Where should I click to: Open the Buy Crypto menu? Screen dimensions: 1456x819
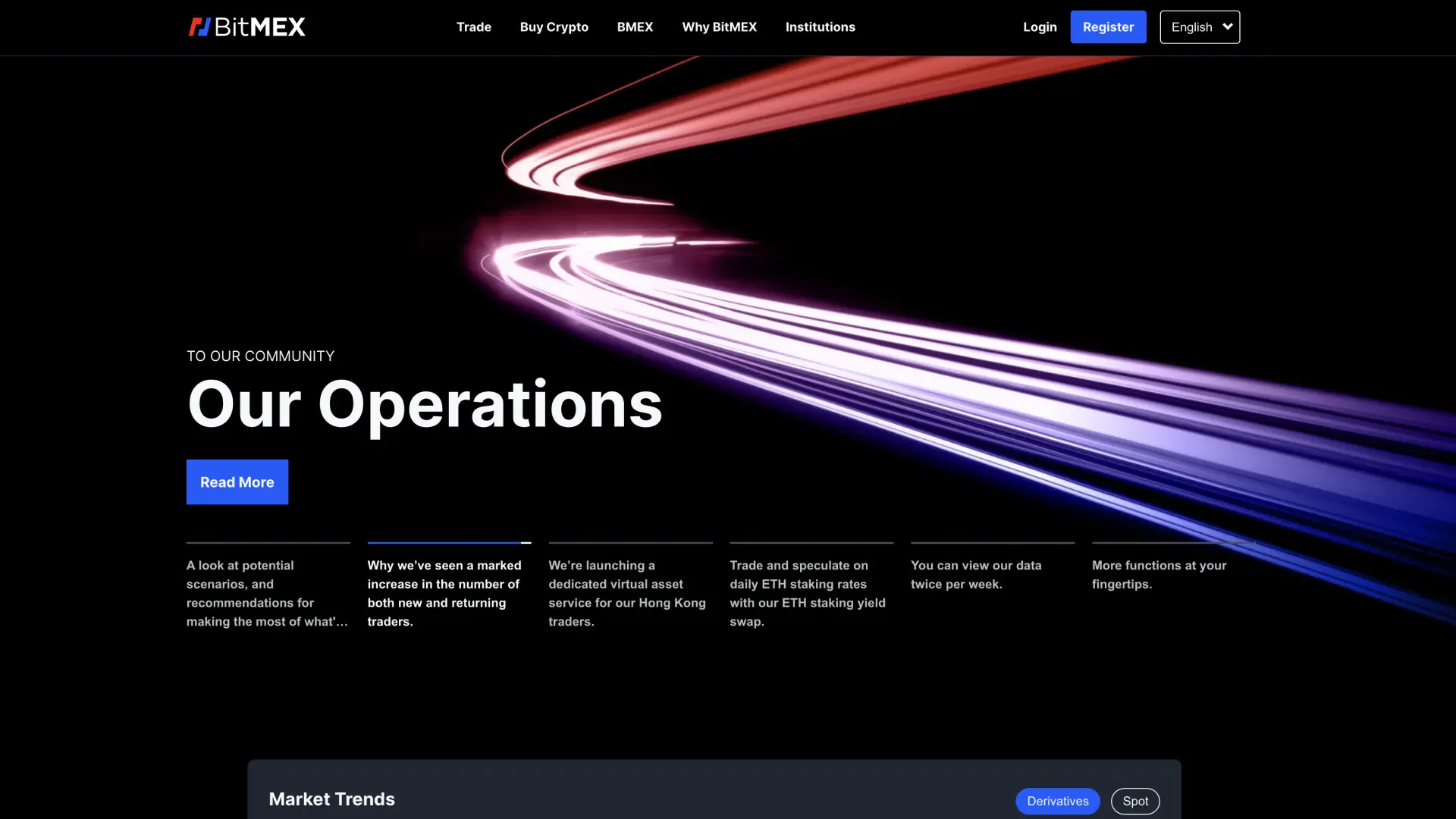coord(554,27)
